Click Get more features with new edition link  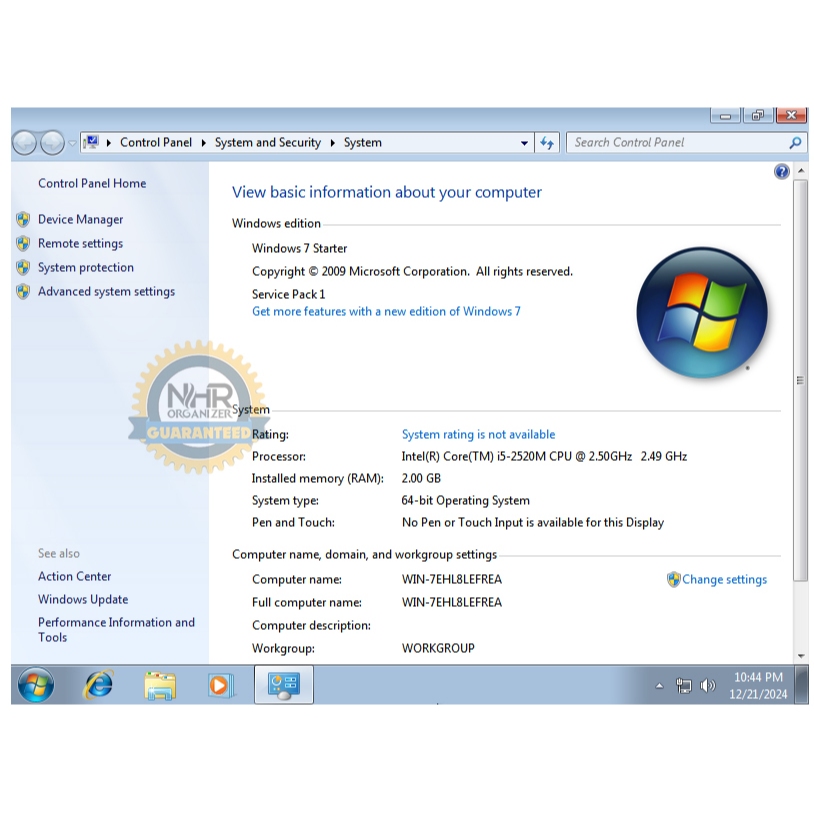tap(386, 311)
